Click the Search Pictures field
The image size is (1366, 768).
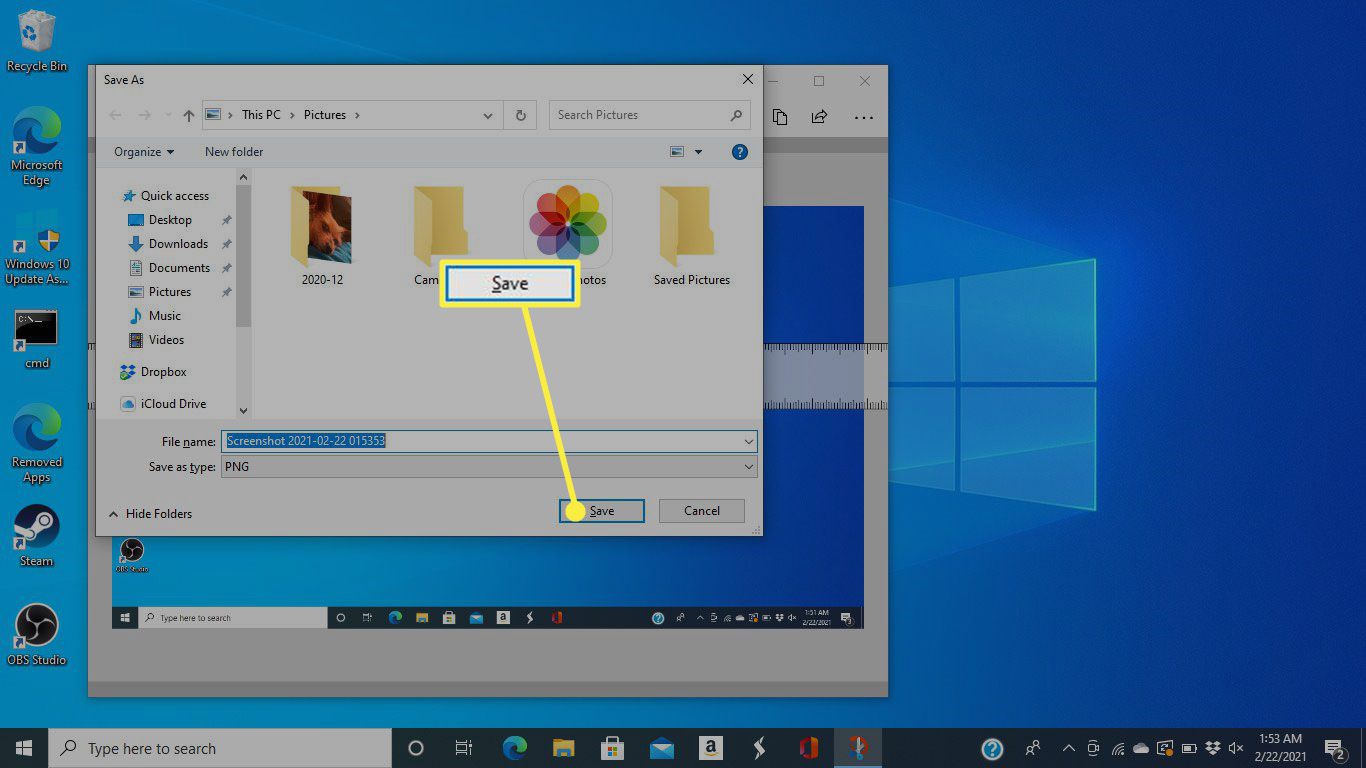click(x=640, y=115)
